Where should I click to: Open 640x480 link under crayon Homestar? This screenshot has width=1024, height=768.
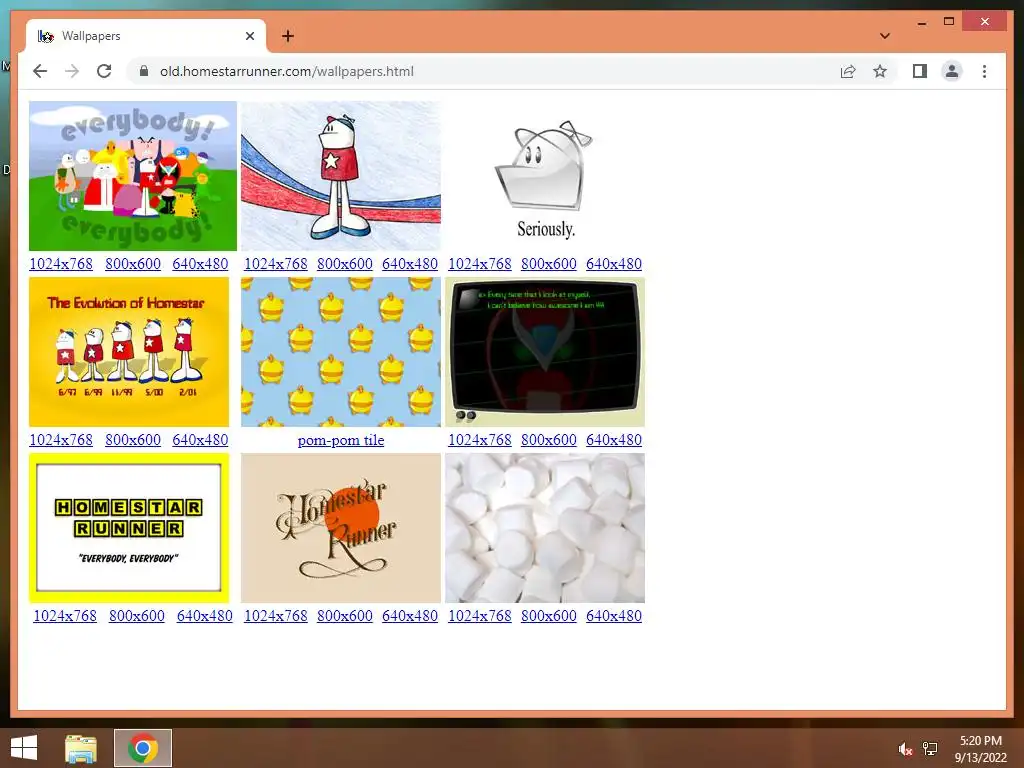click(x=409, y=264)
